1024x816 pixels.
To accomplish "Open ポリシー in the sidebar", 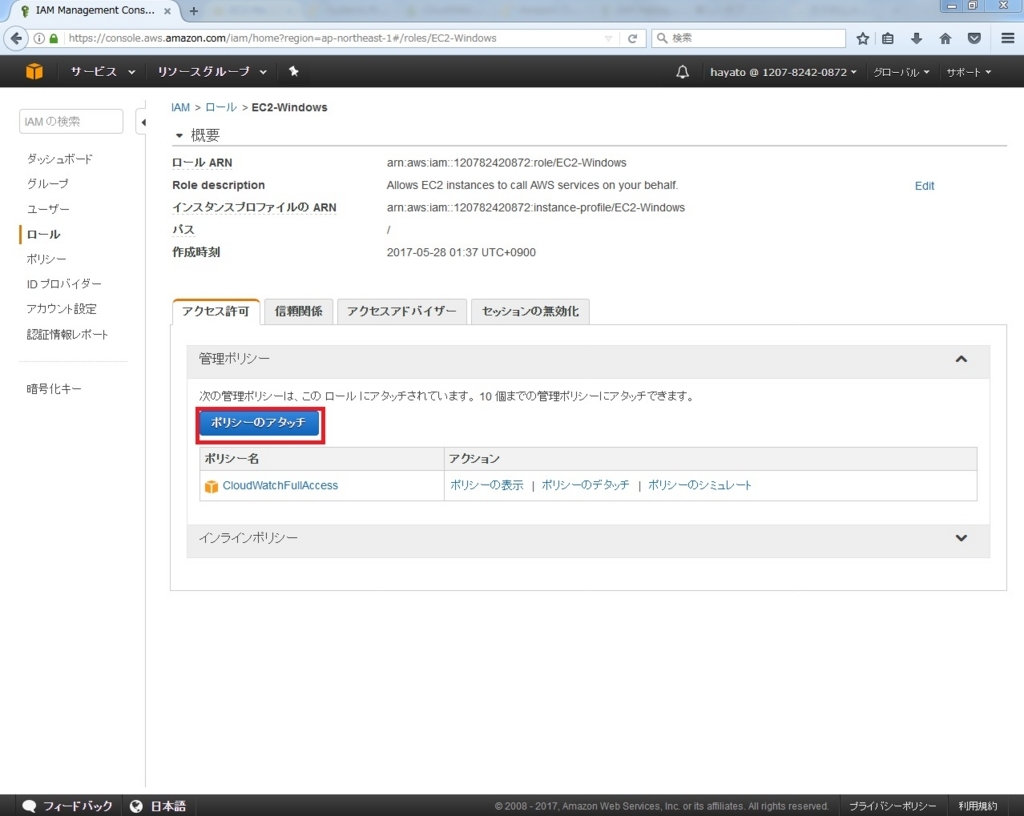I will 46,259.
